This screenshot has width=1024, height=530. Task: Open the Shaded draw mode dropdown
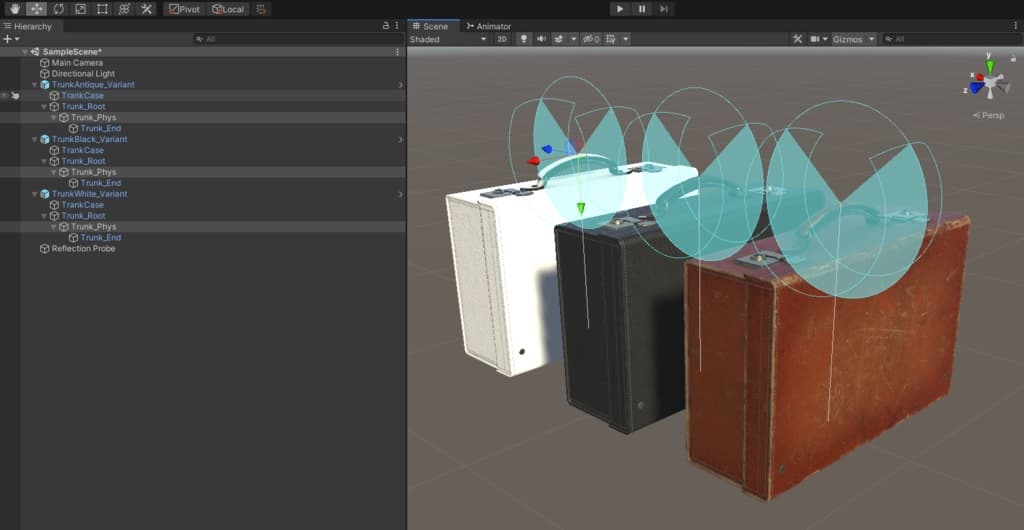click(448, 39)
